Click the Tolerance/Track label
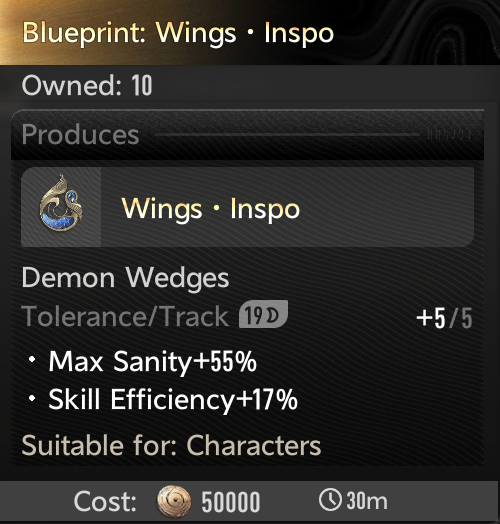The image size is (500, 524). tap(125, 316)
